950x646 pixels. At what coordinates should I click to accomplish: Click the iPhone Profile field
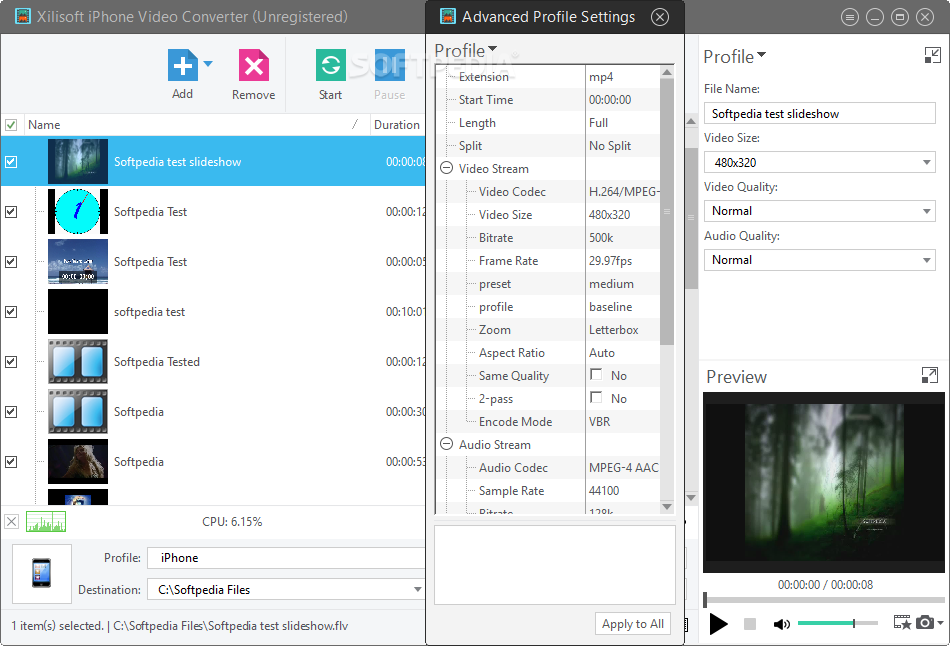[287, 558]
